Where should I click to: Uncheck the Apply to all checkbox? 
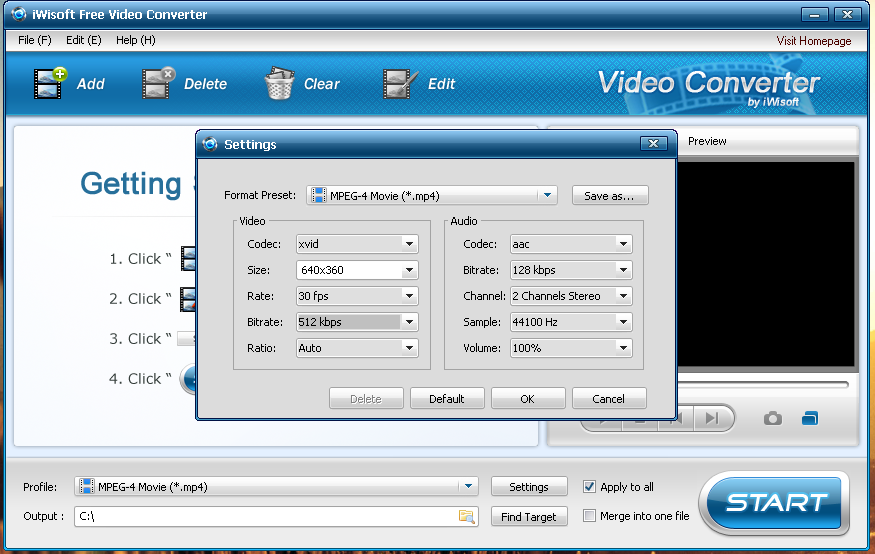pos(589,486)
